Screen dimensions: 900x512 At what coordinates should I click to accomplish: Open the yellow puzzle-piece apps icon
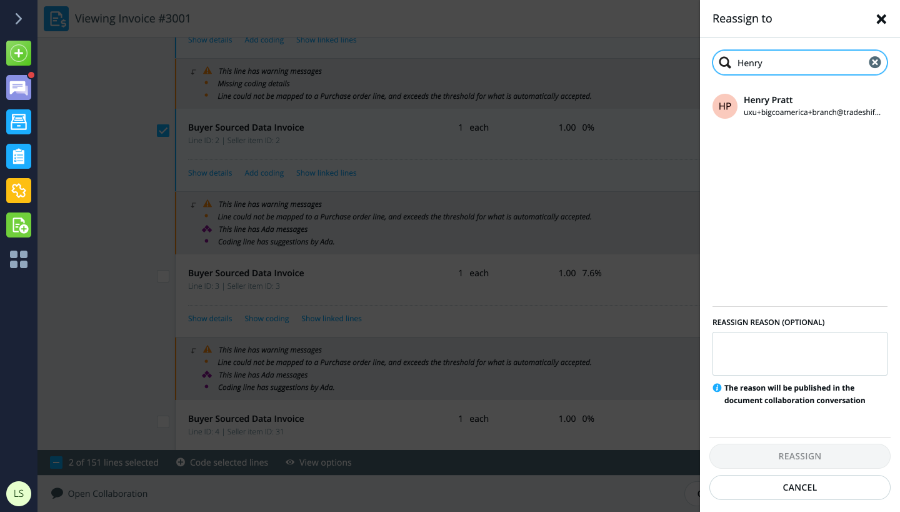(18, 191)
